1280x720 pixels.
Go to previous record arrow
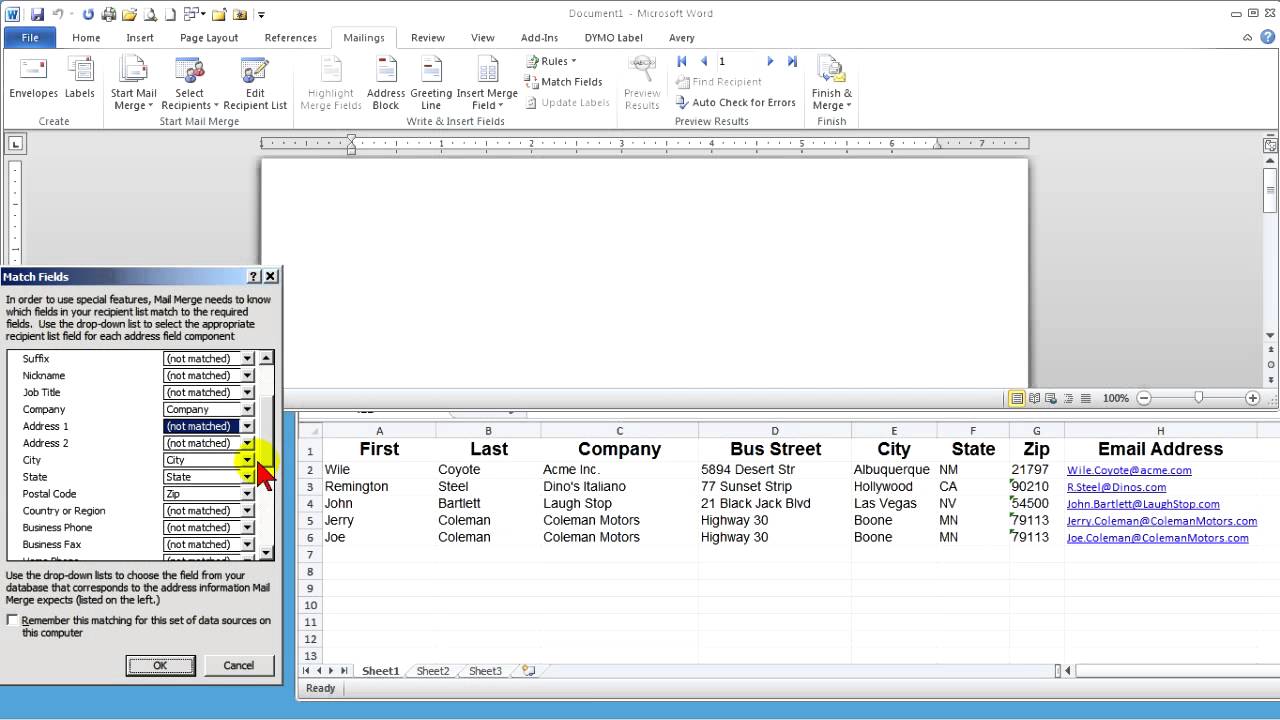coord(703,61)
